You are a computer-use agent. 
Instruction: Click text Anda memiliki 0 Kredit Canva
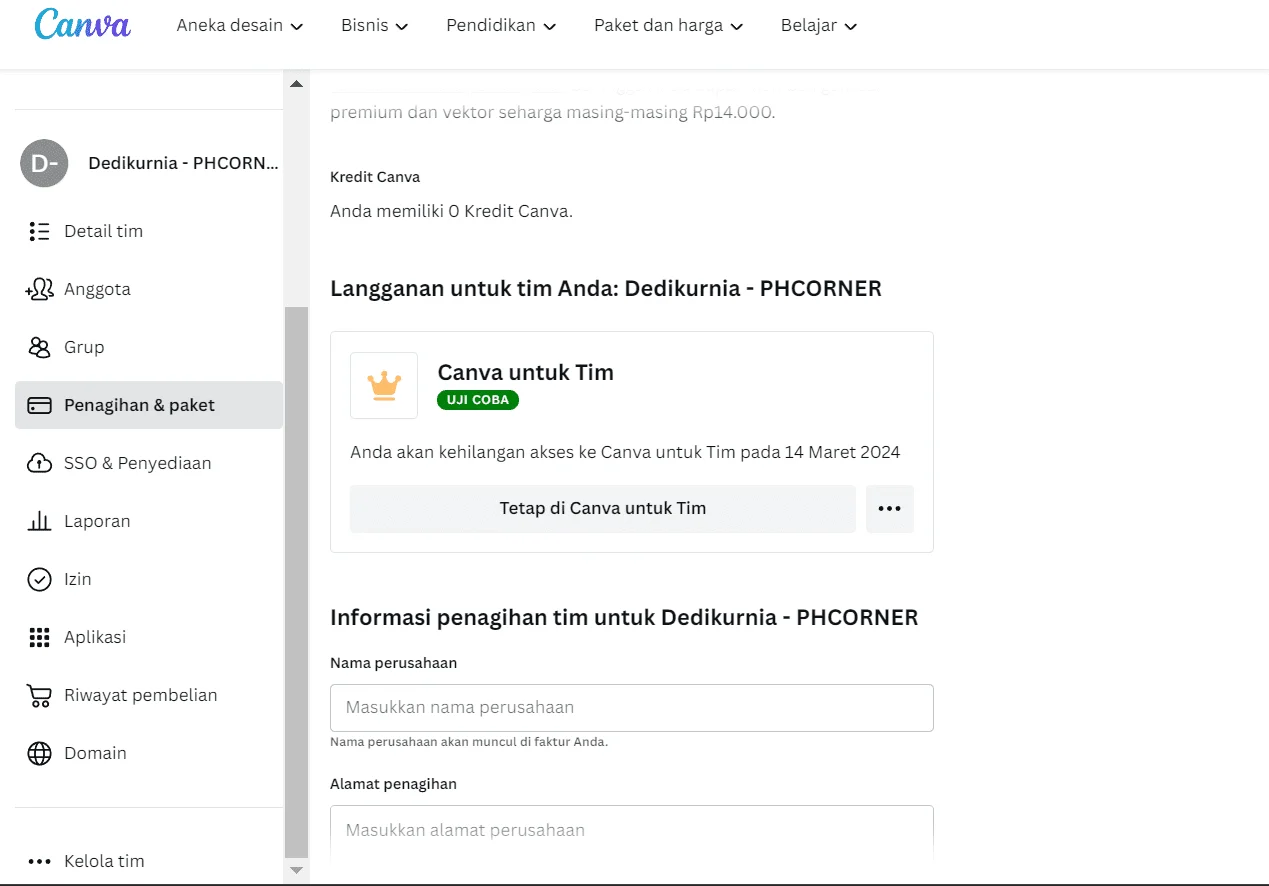pos(451,211)
